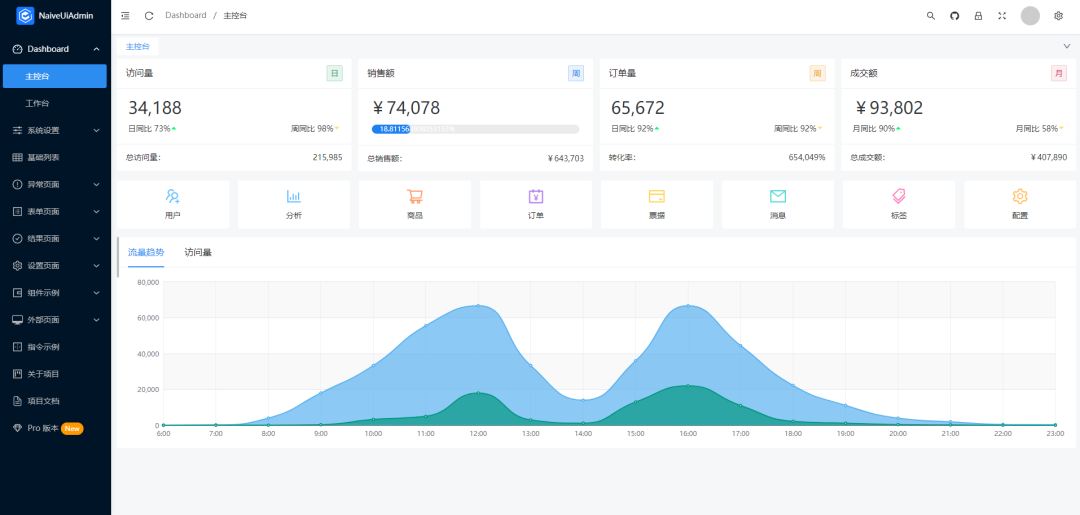Image resolution: width=1080 pixels, height=515 pixels.
Task: Open 项目文档 link
Action: tap(54, 401)
